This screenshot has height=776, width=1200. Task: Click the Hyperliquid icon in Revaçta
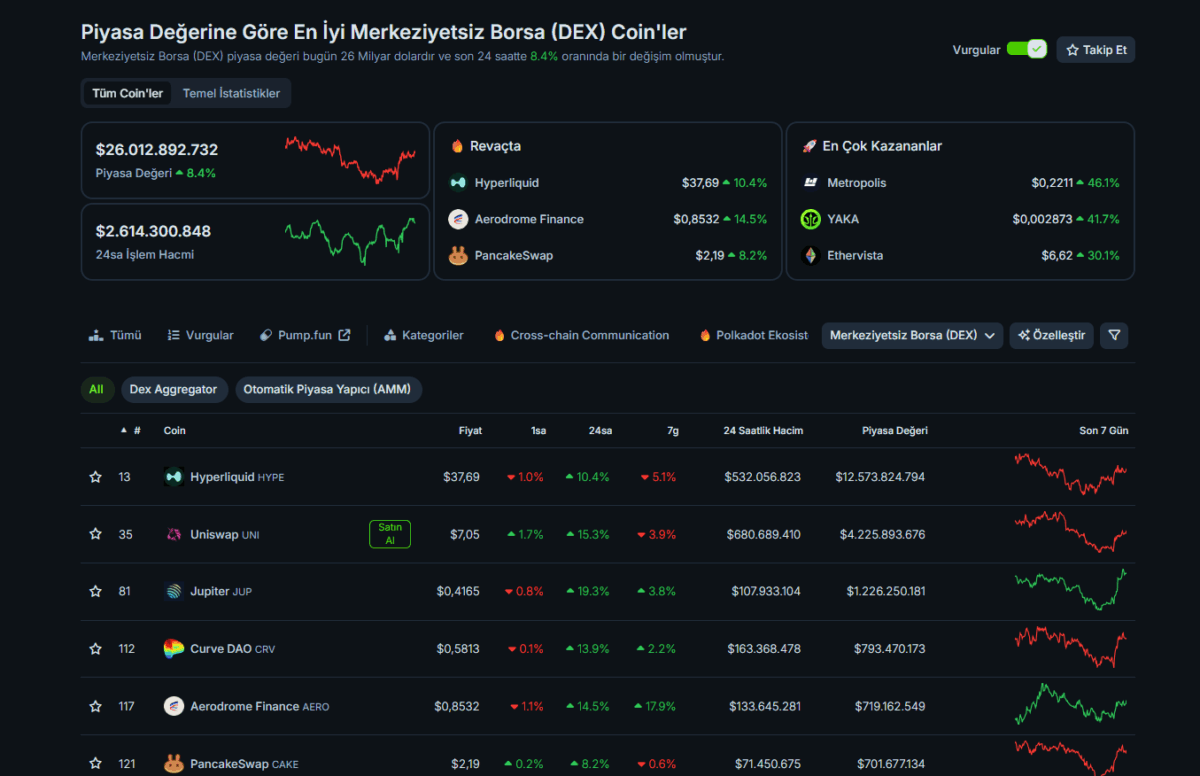458,183
